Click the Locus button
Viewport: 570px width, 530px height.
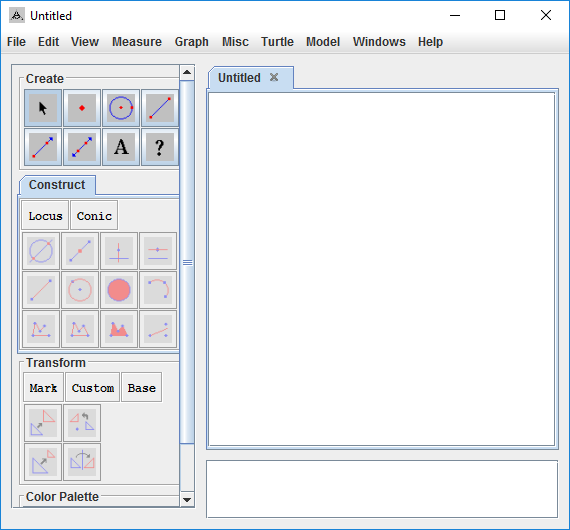[45, 216]
